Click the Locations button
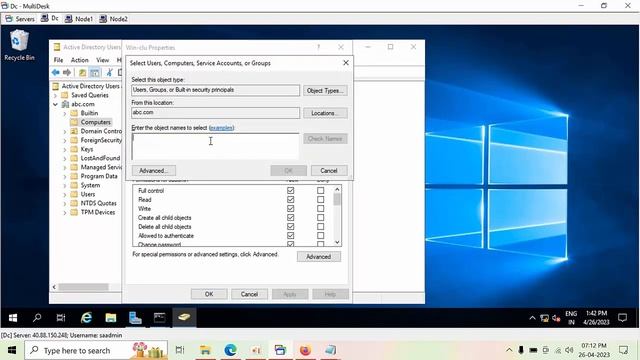Screen dimensions: 640x360 pyautogui.click(x=325, y=113)
